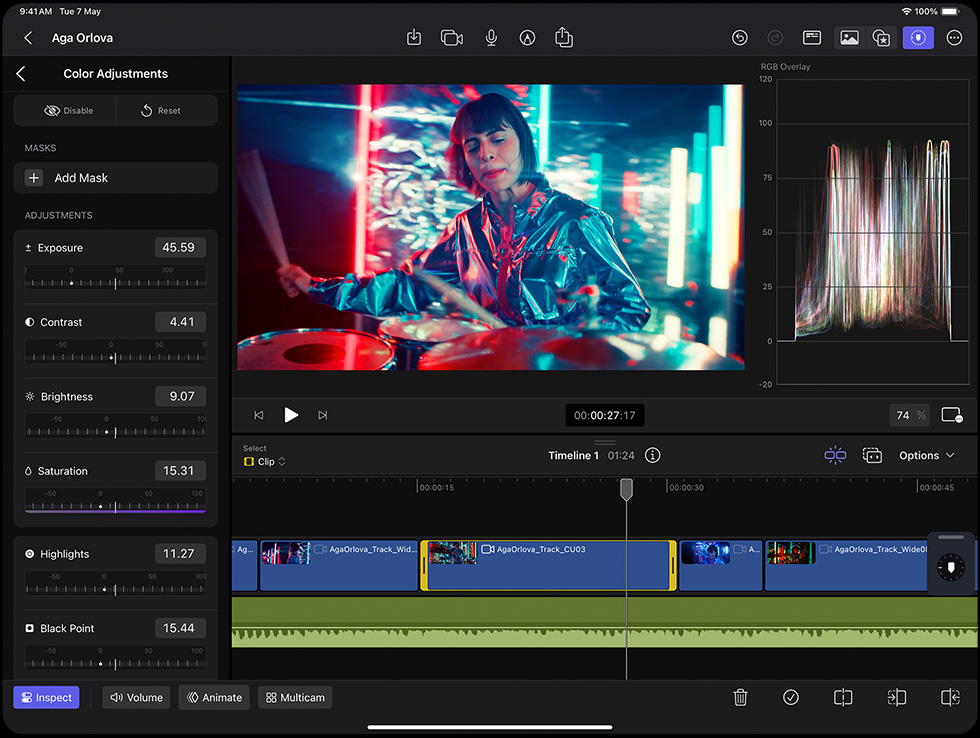Toggle the snapping icon in timeline
This screenshot has height=738, width=980.
click(x=835, y=456)
